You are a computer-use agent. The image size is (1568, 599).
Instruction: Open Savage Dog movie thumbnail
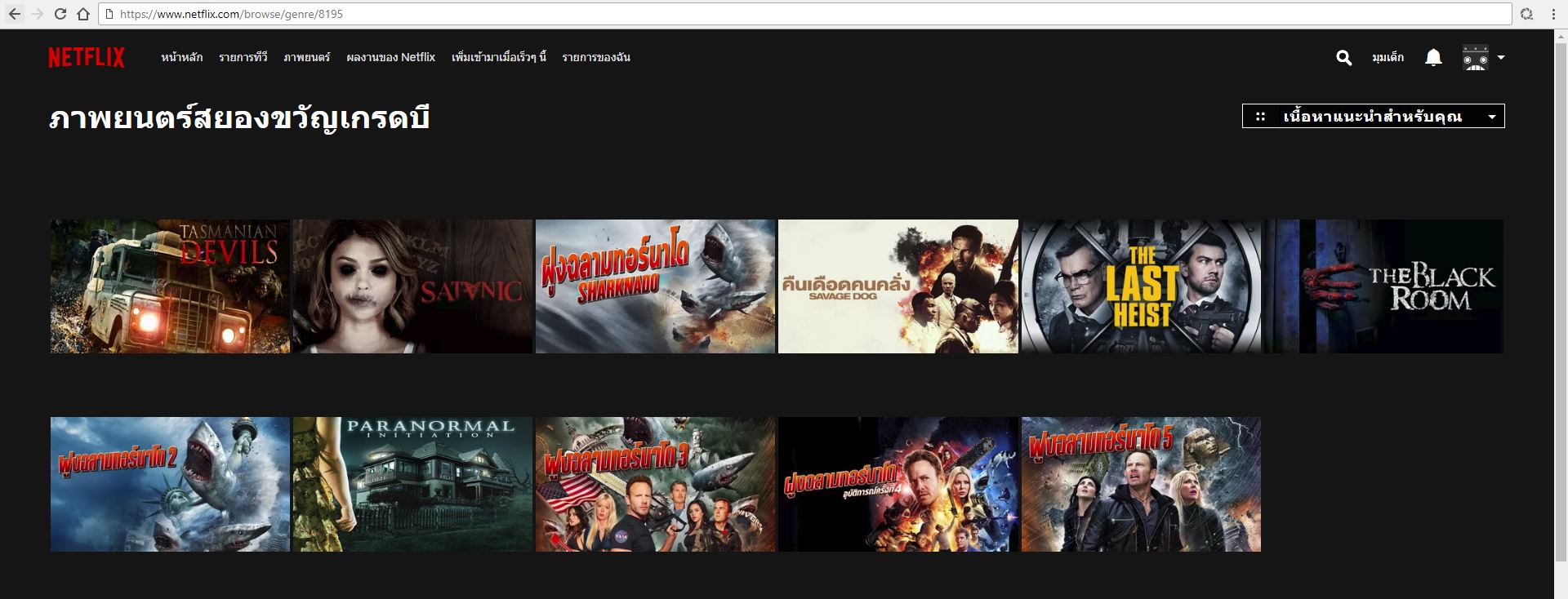[x=898, y=286]
